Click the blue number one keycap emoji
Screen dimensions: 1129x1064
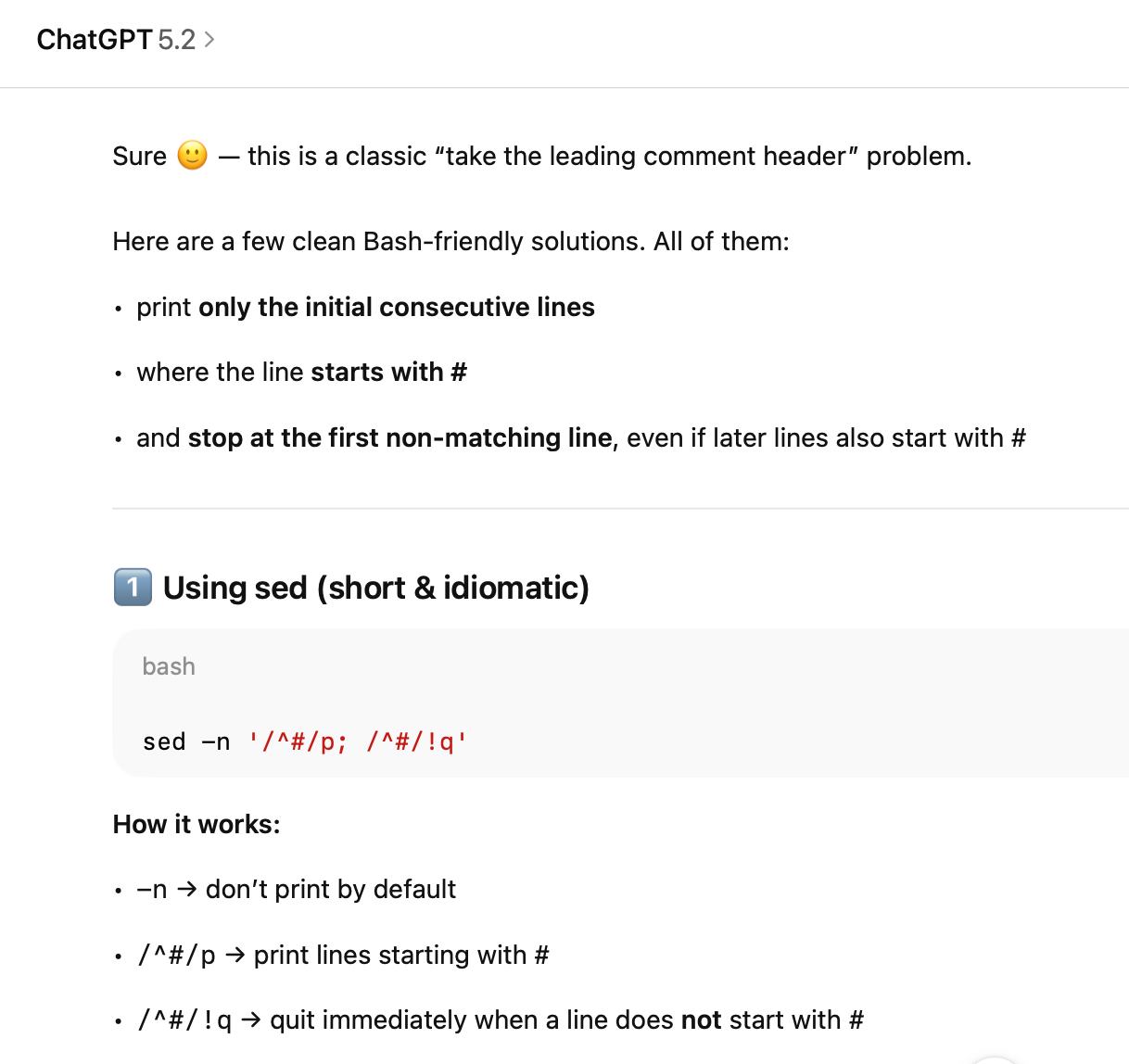pos(133,588)
